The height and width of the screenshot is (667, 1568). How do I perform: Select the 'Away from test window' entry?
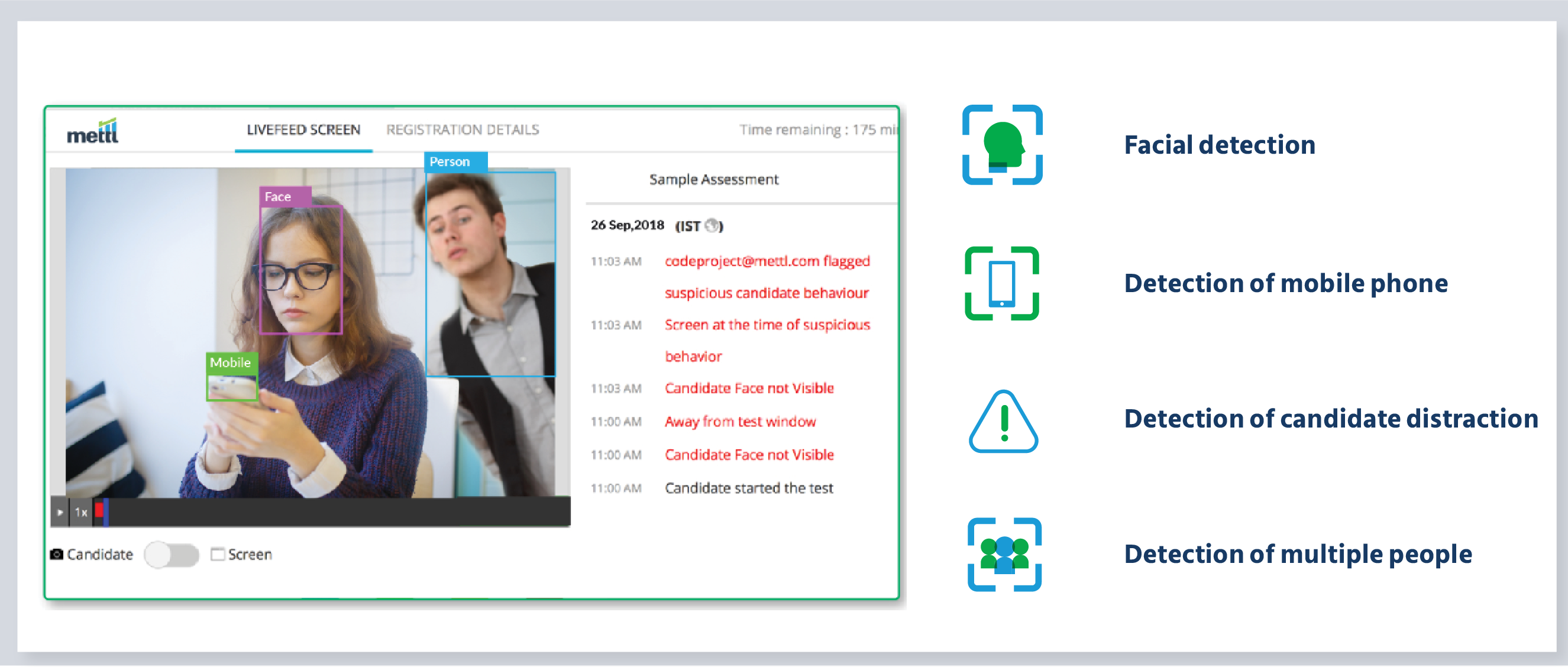coord(740,422)
